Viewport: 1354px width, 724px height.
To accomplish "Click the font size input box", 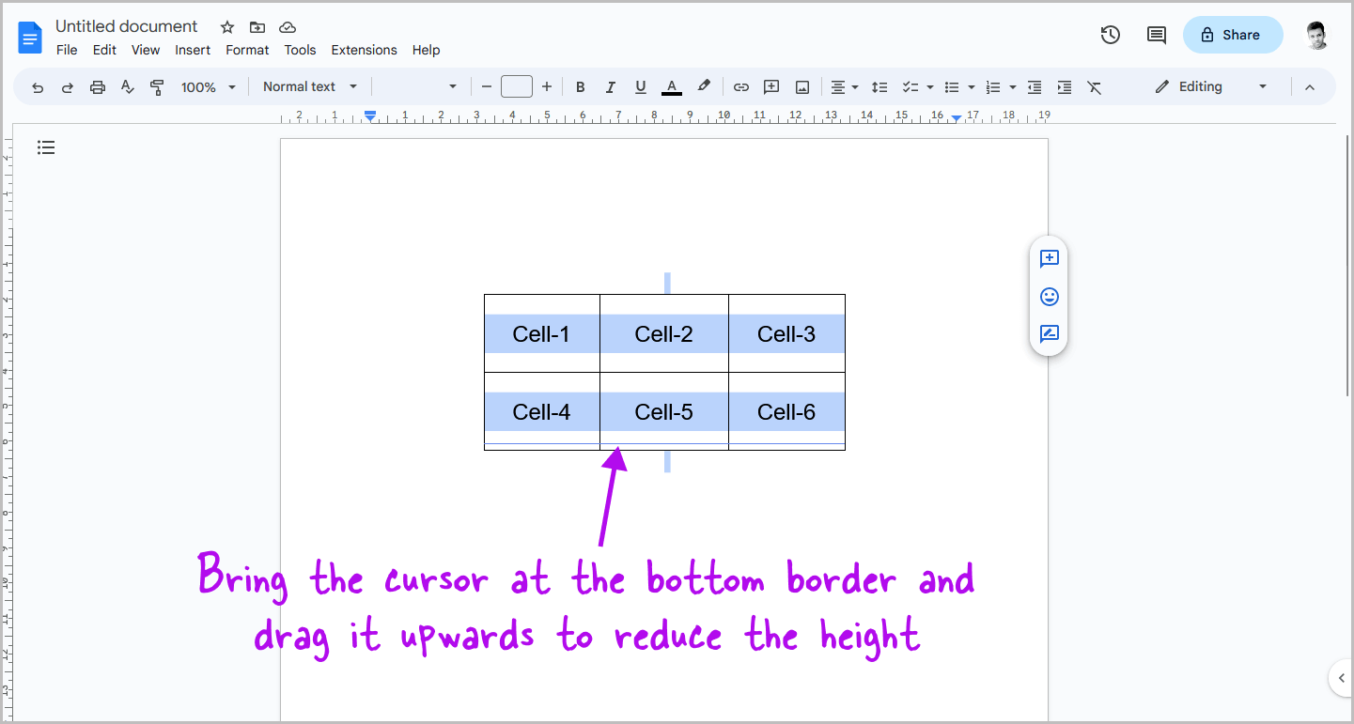I will coord(517,87).
